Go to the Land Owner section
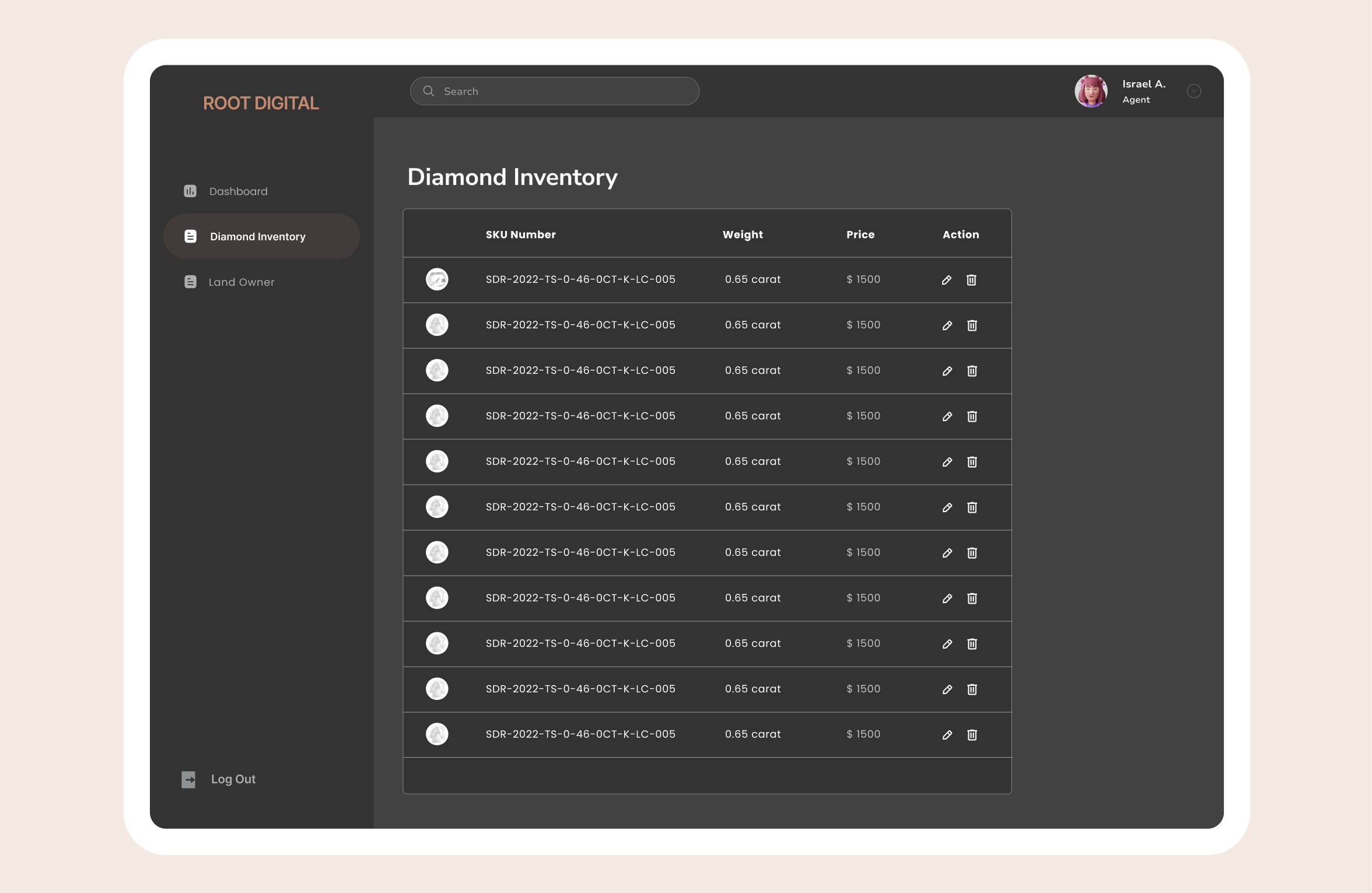 [x=241, y=282]
